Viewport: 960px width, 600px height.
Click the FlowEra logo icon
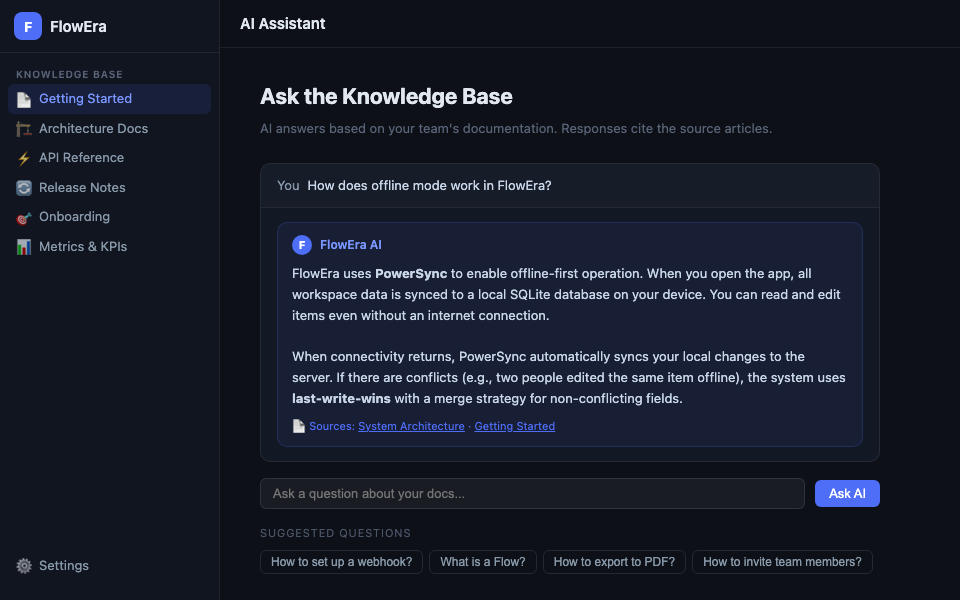(28, 26)
